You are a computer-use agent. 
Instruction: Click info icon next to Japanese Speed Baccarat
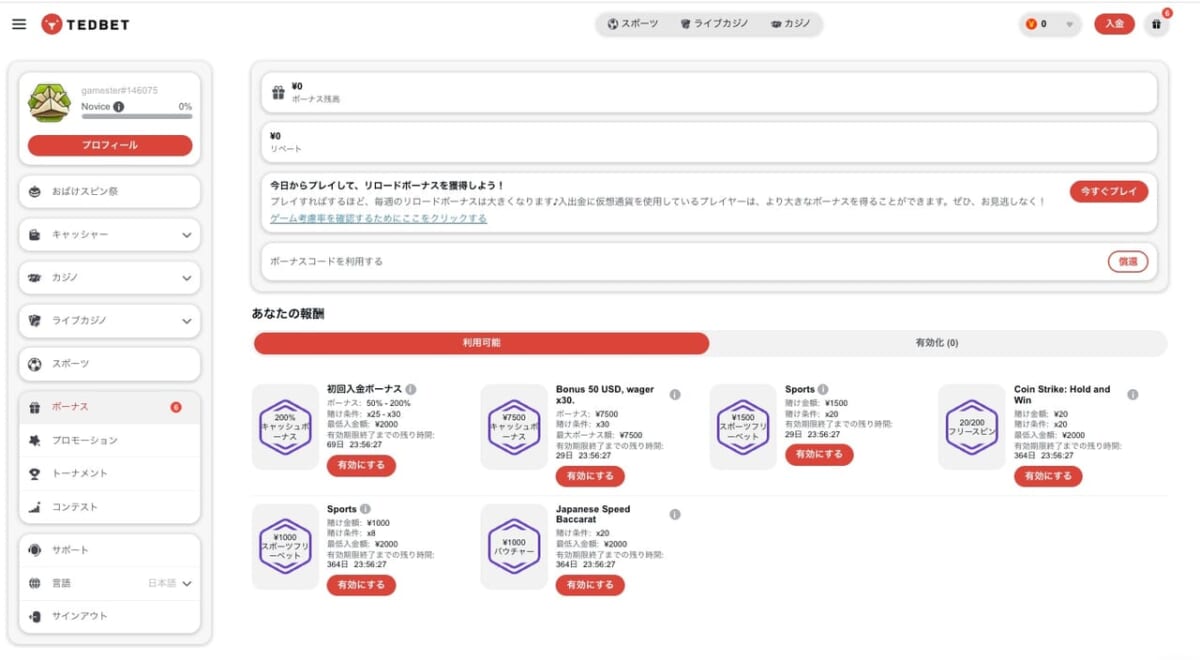coord(675,515)
